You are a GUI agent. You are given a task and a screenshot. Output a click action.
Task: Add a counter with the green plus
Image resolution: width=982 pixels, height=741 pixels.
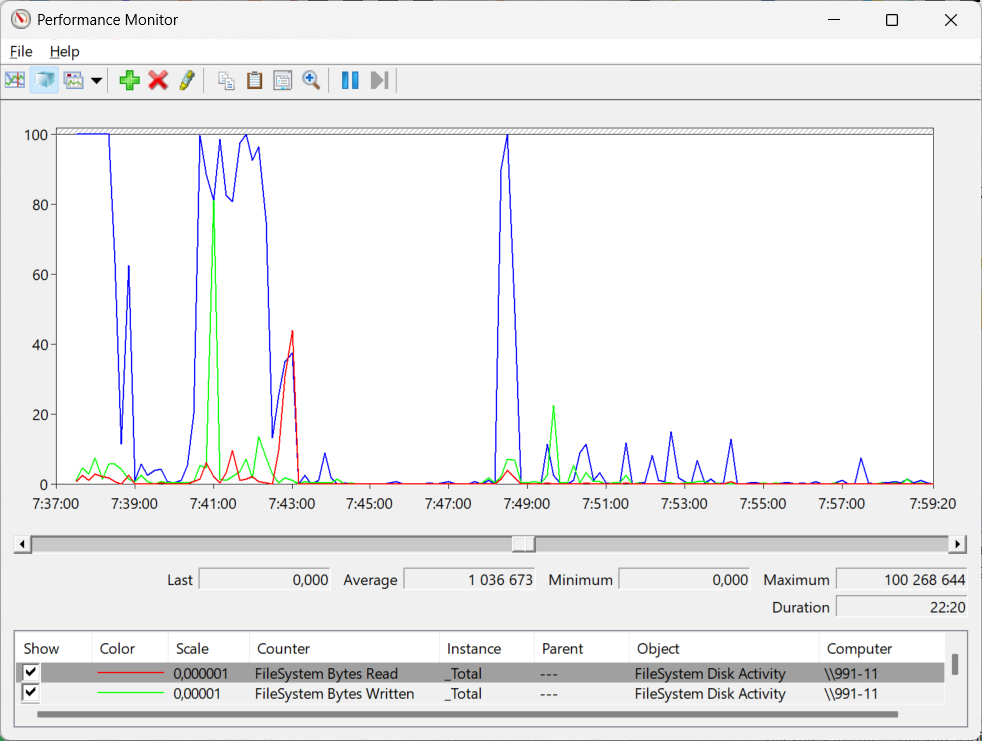tap(129, 80)
